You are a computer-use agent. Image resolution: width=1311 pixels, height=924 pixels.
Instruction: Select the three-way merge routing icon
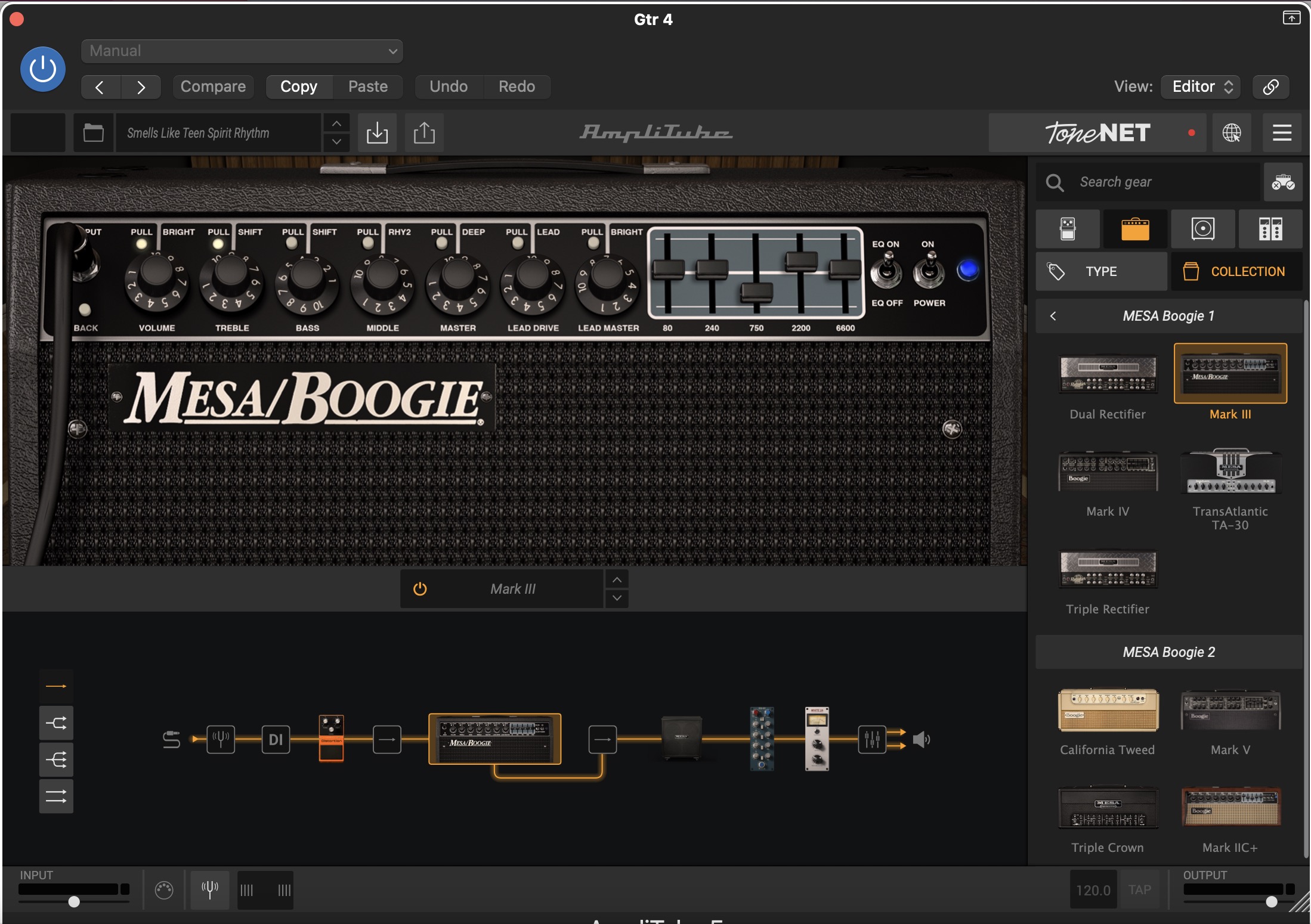(x=56, y=759)
